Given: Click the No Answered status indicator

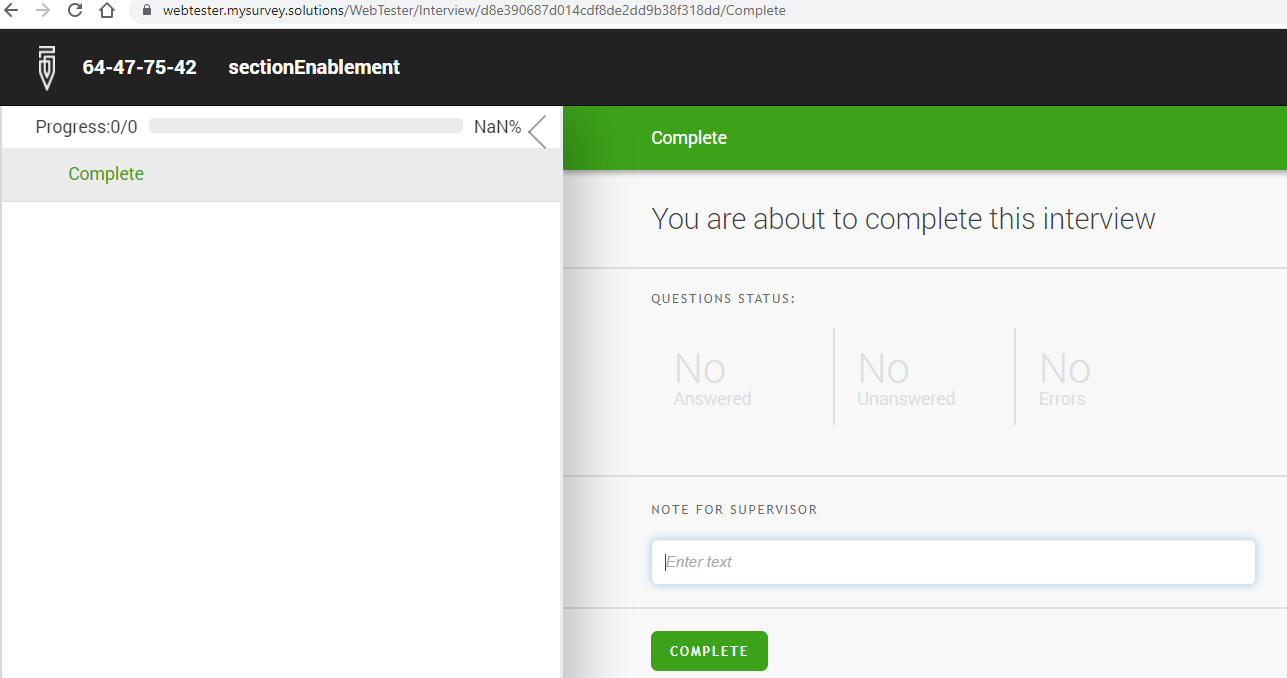Looking at the screenshot, I should point(711,377).
